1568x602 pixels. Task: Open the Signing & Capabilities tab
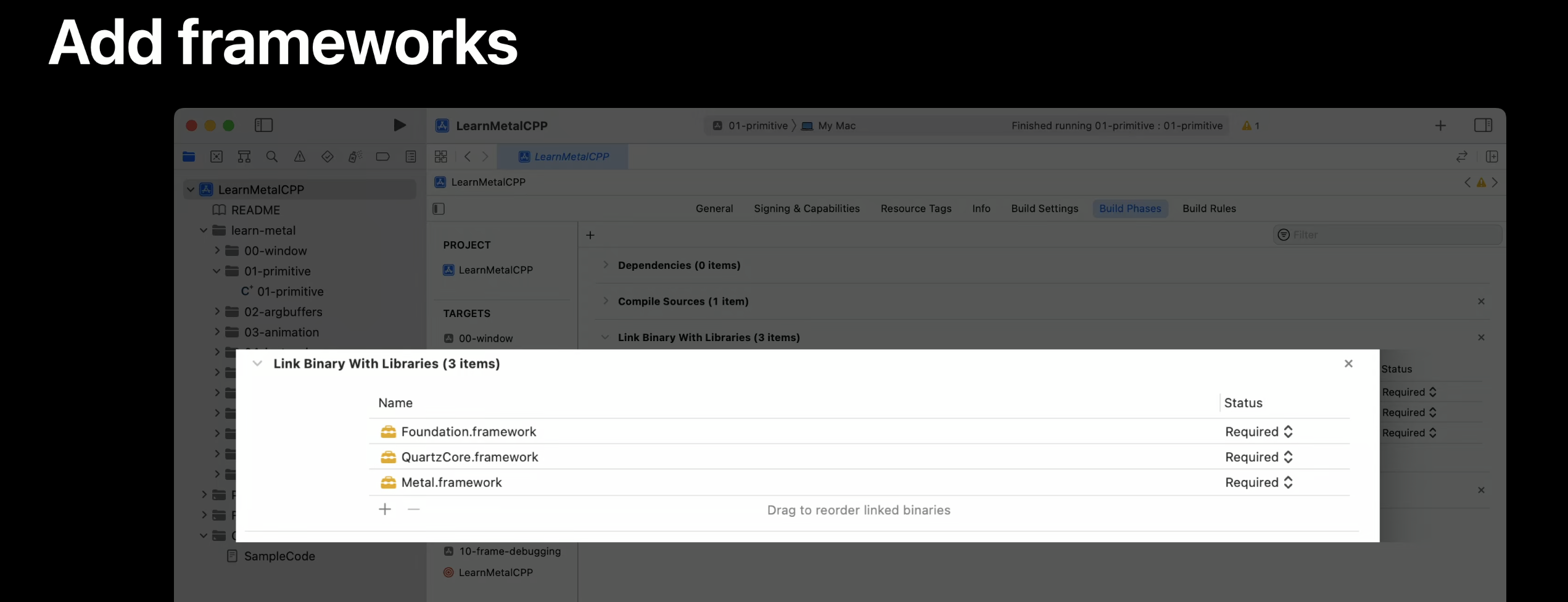[x=807, y=208]
